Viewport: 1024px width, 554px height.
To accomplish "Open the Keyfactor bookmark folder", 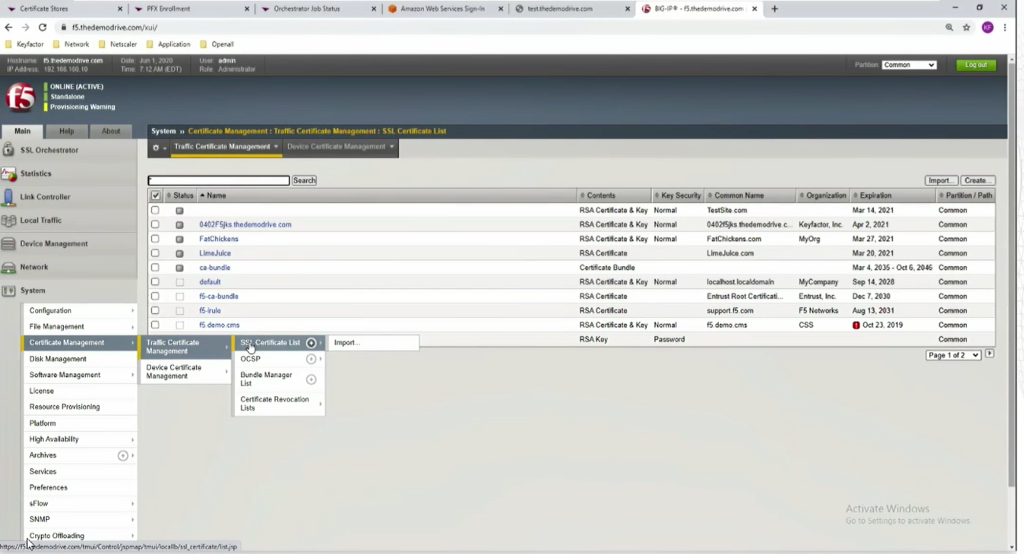I will coord(25,44).
